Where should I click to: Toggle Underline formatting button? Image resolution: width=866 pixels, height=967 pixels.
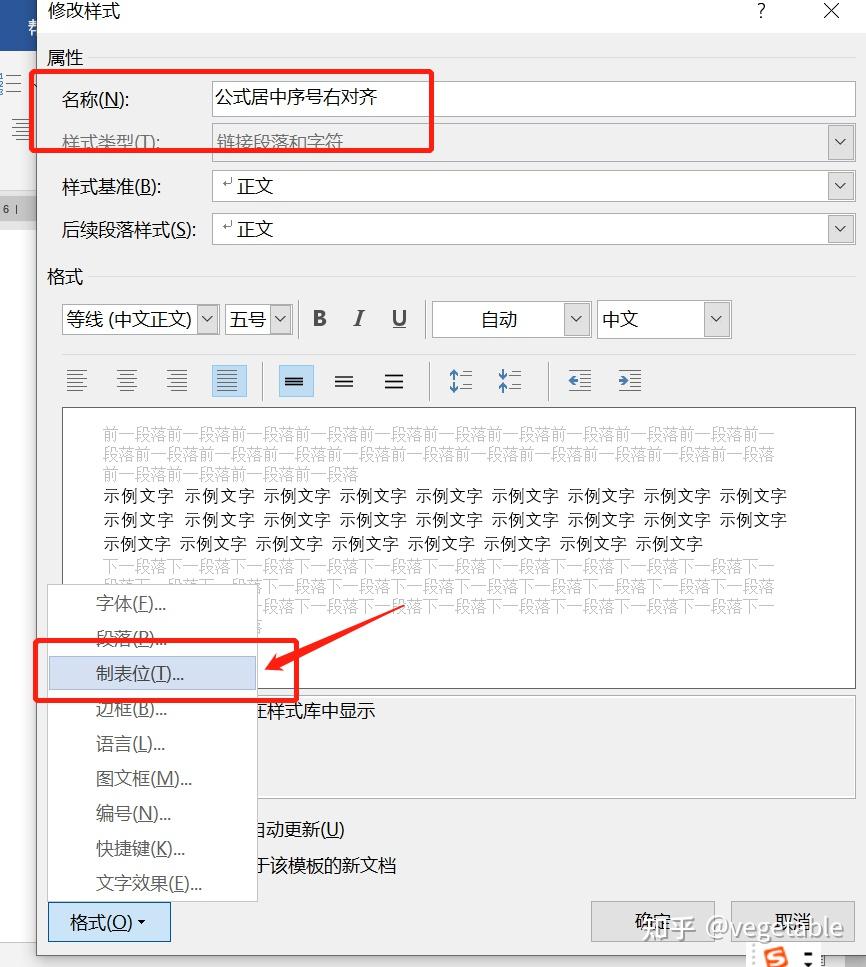tap(399, 318)
